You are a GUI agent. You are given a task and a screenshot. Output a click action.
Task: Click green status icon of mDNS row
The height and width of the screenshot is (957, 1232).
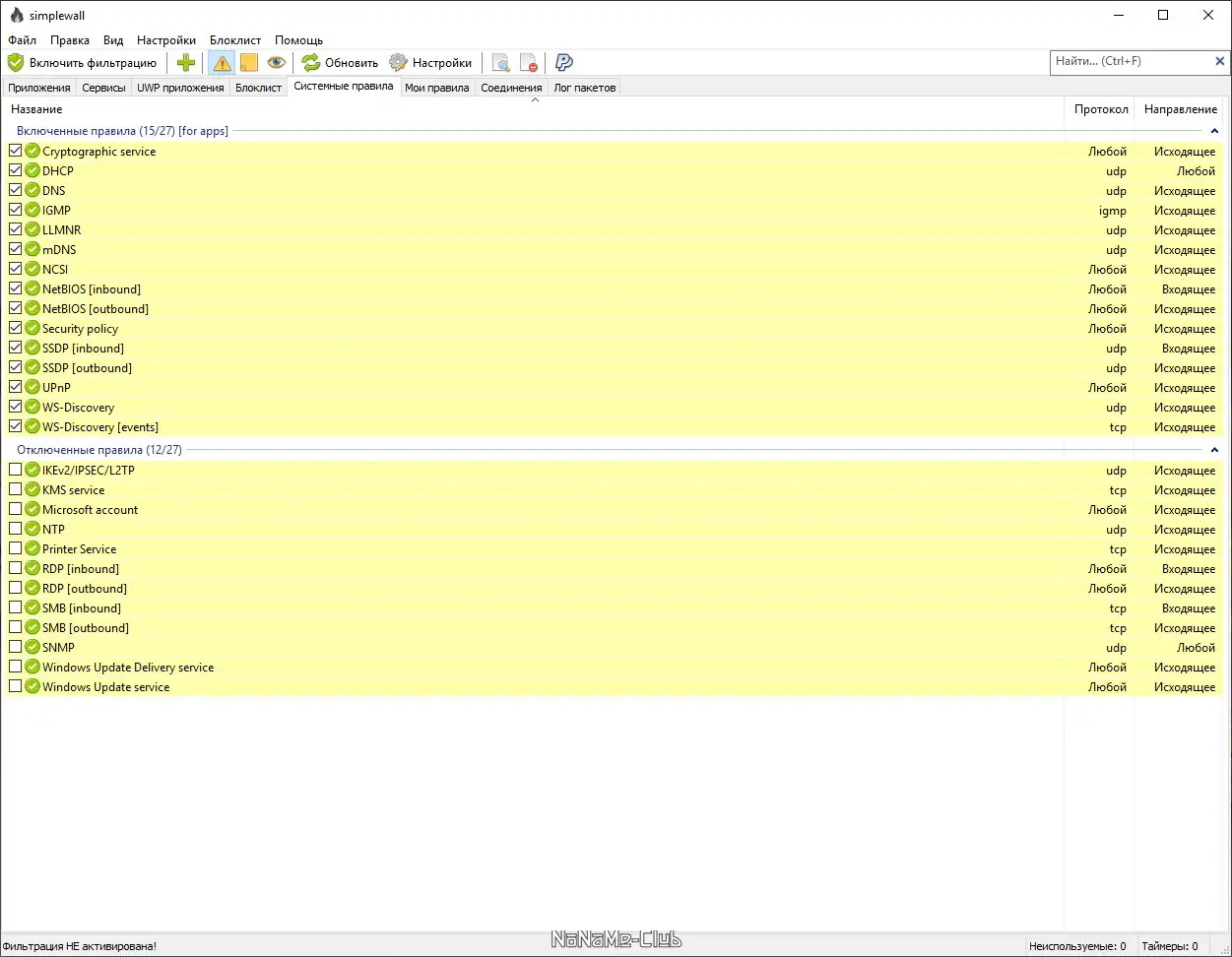[32, 250]
